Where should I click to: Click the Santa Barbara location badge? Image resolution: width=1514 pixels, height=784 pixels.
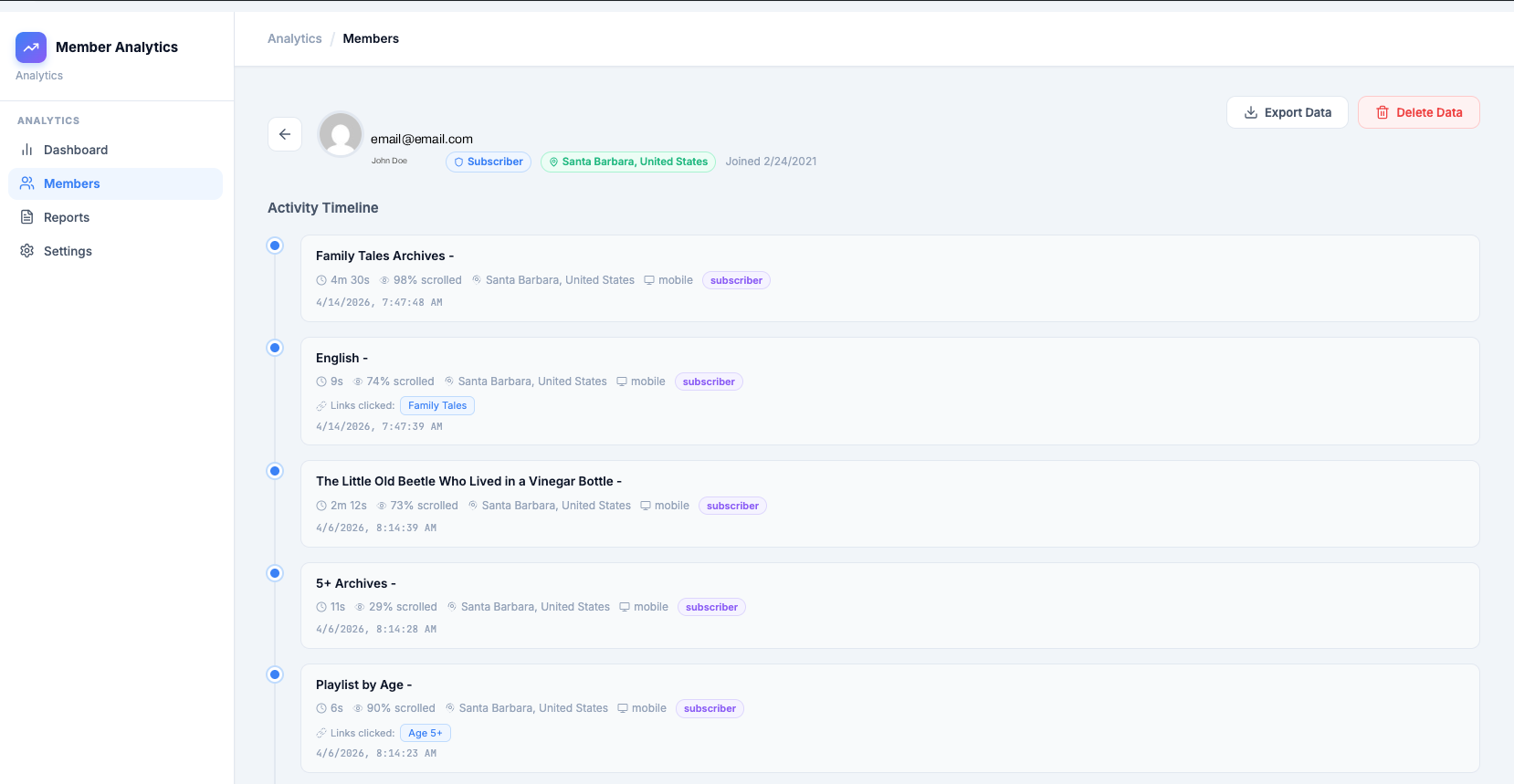click(x=628, y=162)
